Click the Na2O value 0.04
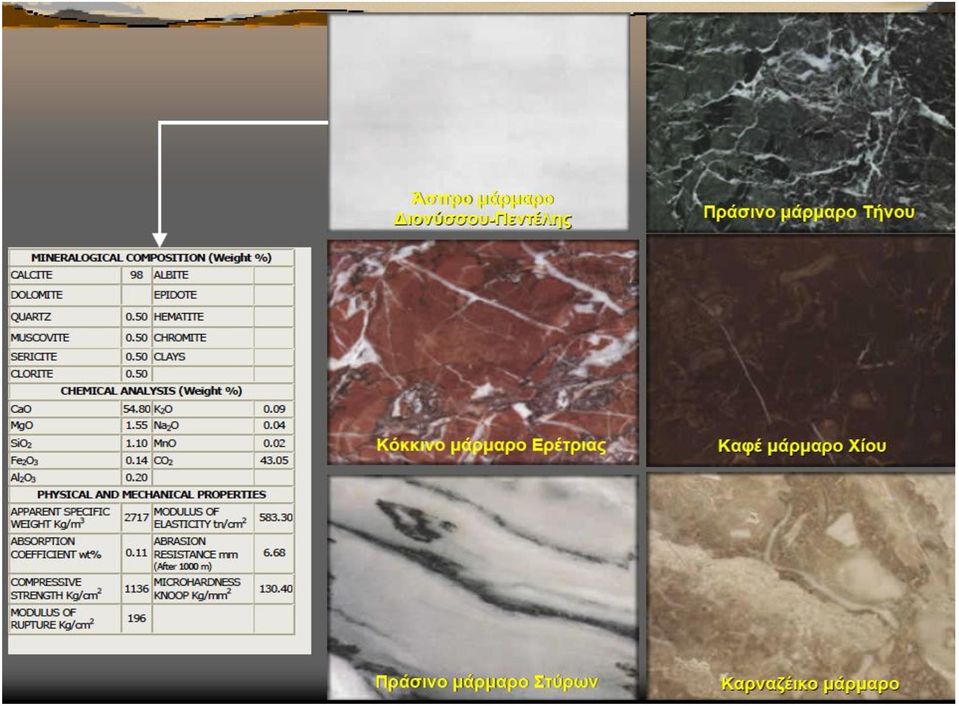The width and height of the screenshot is (959, 706). (x=274, y=425)
